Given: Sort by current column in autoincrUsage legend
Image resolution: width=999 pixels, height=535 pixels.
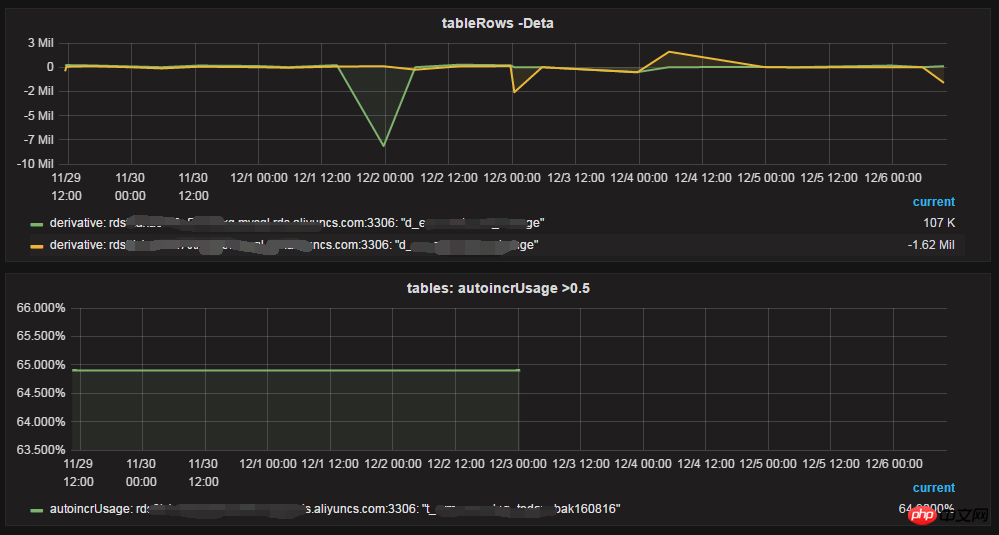Looking at the screenshot, I should (933, 488).
